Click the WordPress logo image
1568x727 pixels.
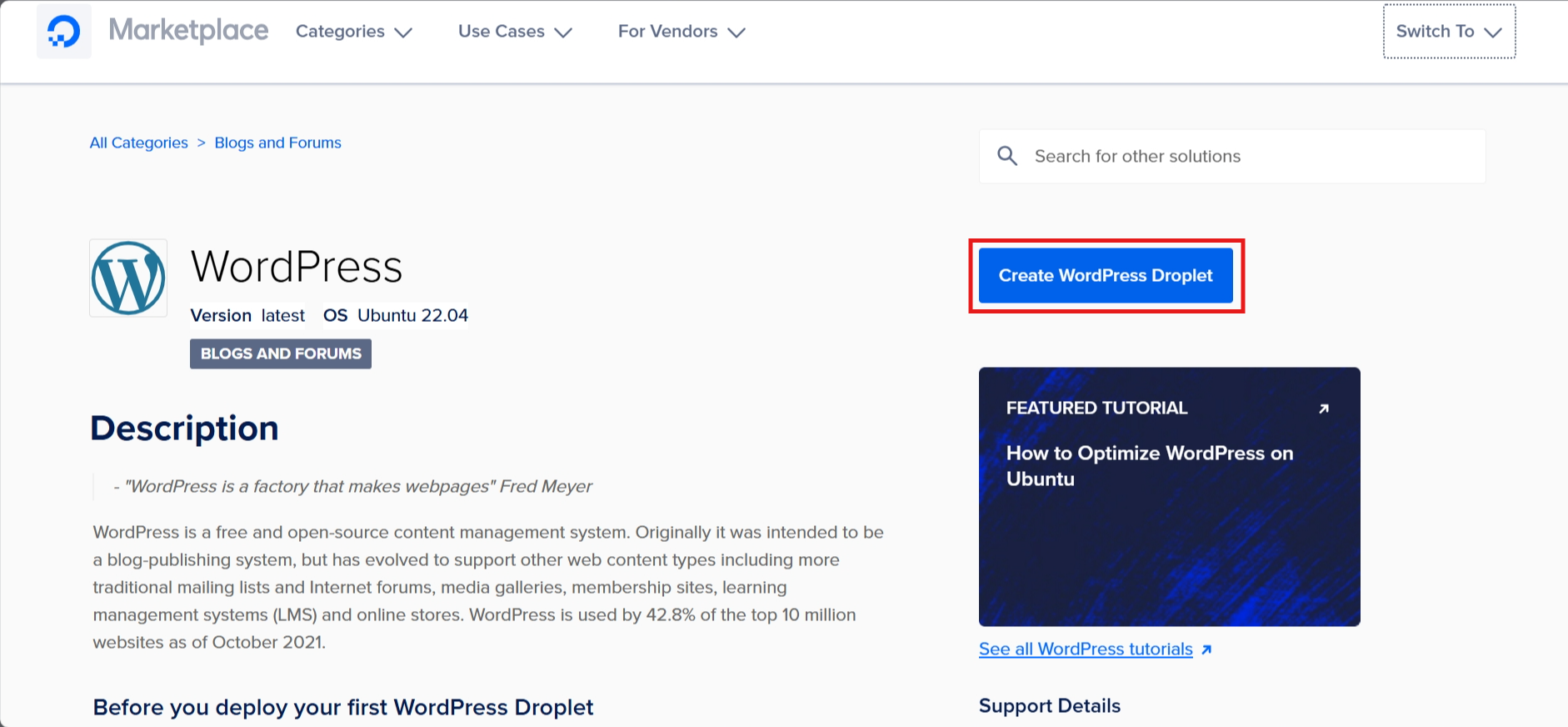(128, 278)
